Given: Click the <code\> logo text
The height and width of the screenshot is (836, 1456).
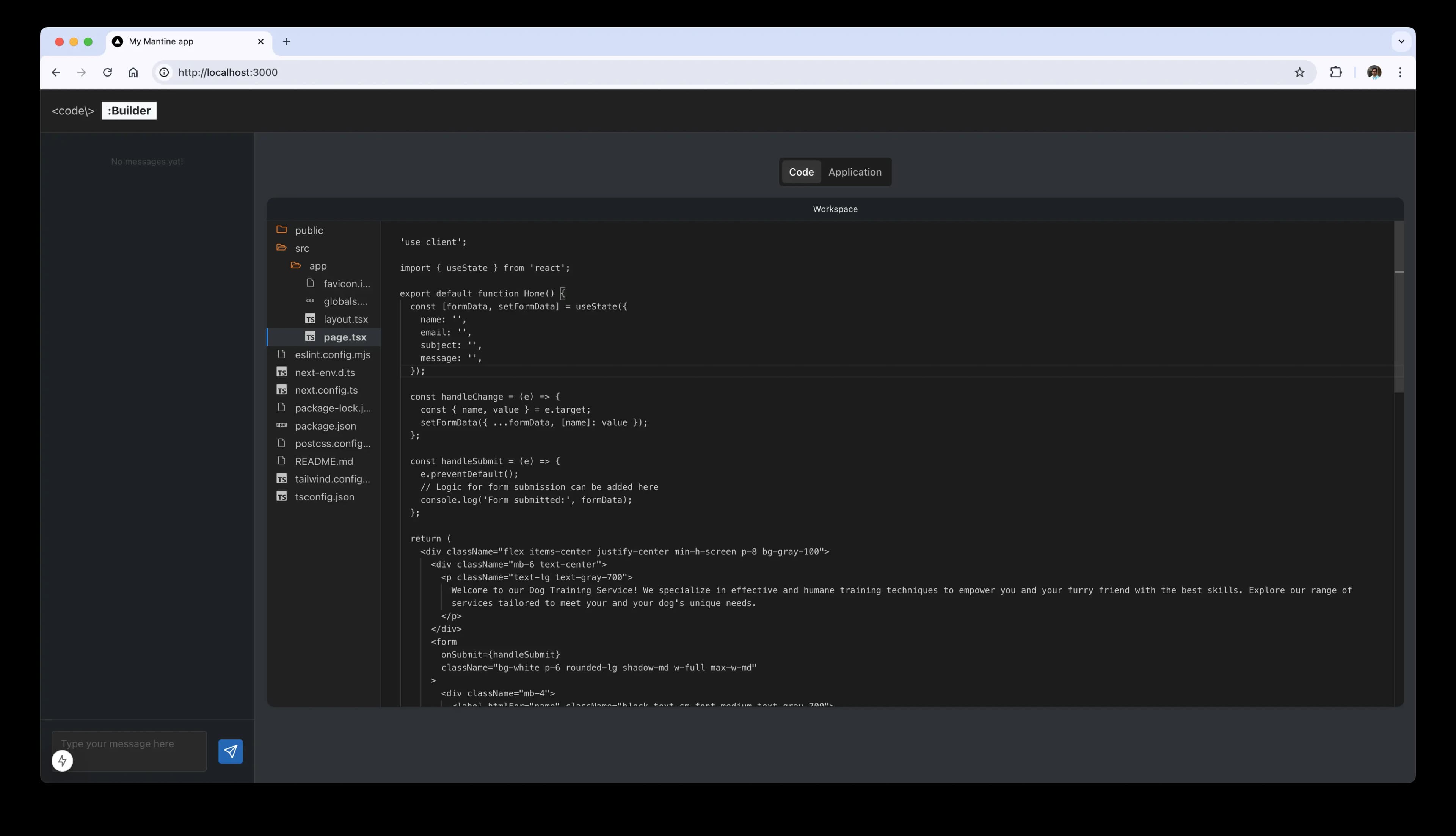Looking at the screenshot, I should click(73, 111).
